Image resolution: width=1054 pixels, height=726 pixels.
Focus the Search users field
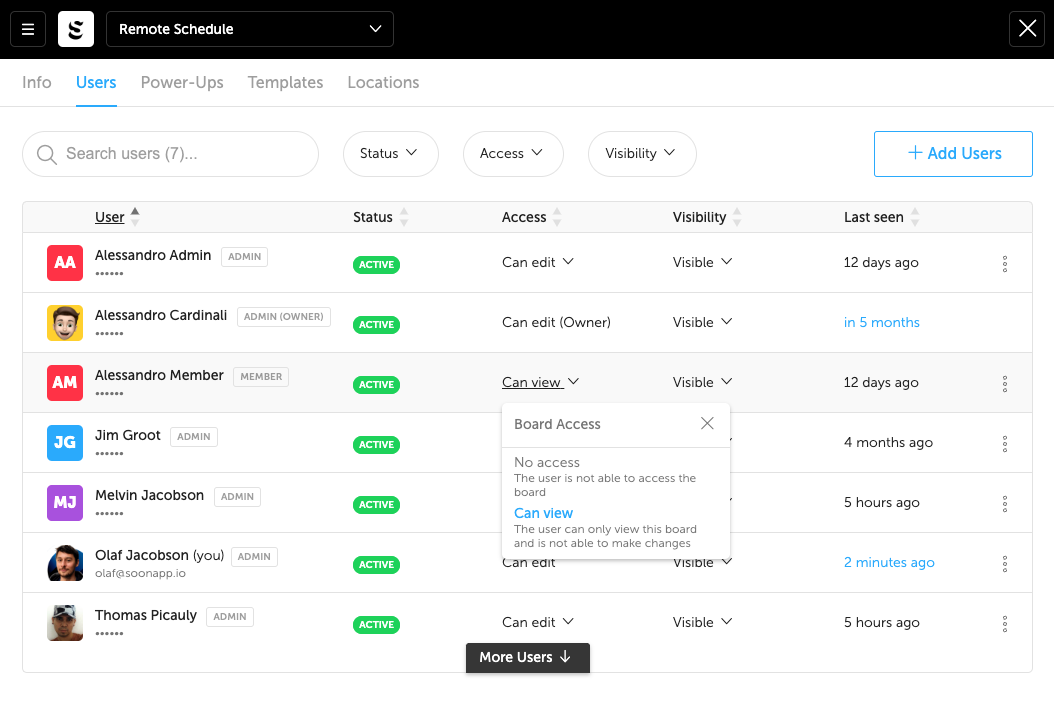click(180, 154)
